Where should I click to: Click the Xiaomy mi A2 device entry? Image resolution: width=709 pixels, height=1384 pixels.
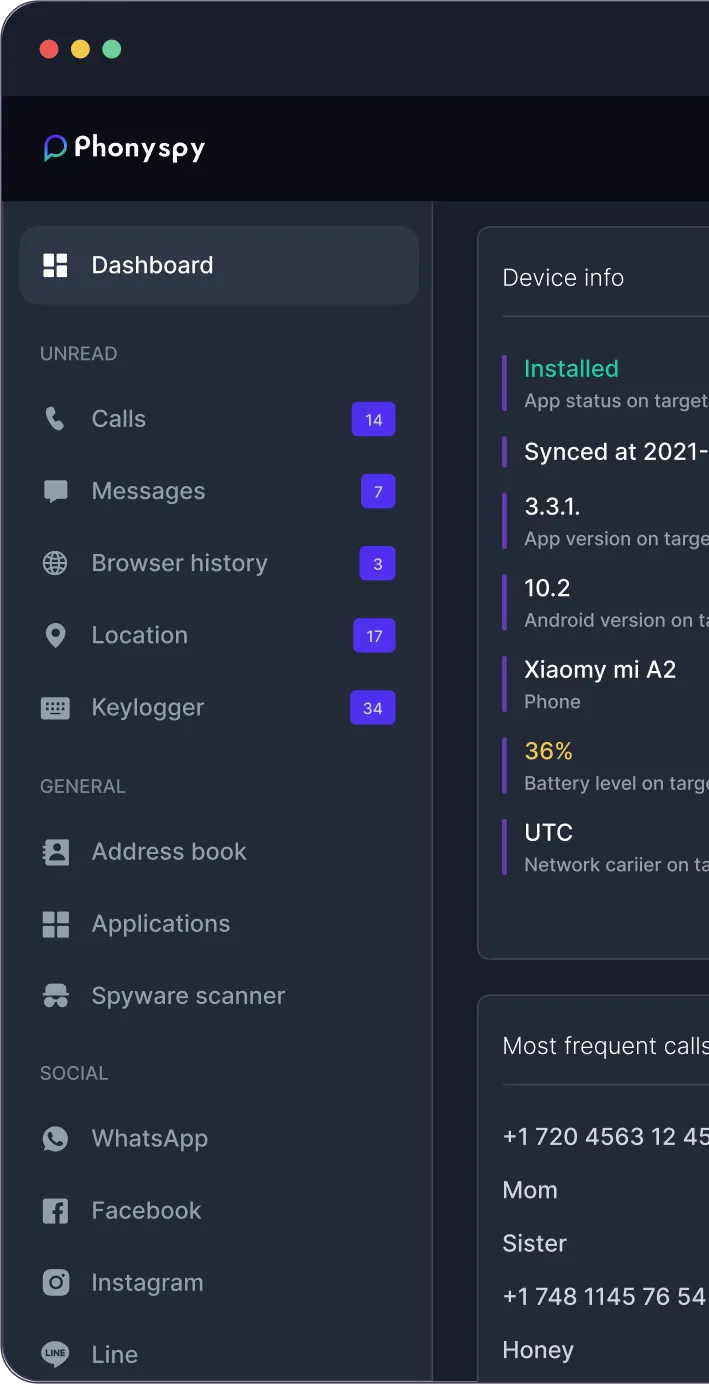(x=600, y=670)
